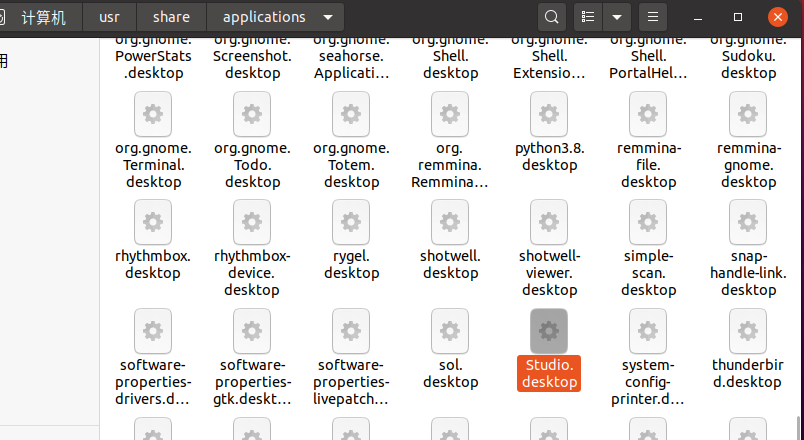804x440 pixels.
Task: Select the snap-handle-link.desktop file icon
Action: pyautogui.click(x=748, y=222)
